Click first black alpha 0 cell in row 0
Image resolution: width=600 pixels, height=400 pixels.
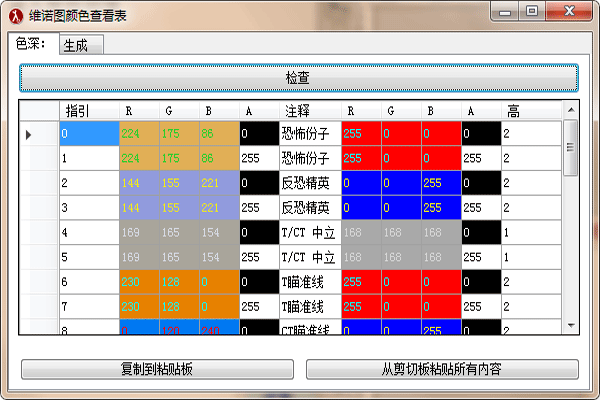tap(259, 134)
